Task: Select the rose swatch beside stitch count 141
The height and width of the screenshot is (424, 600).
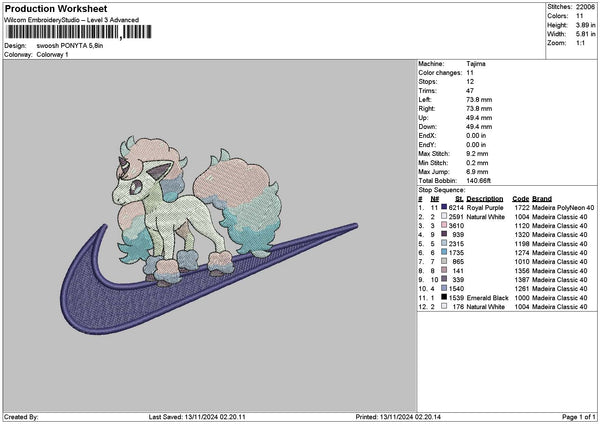Action: tap(444, 270)
